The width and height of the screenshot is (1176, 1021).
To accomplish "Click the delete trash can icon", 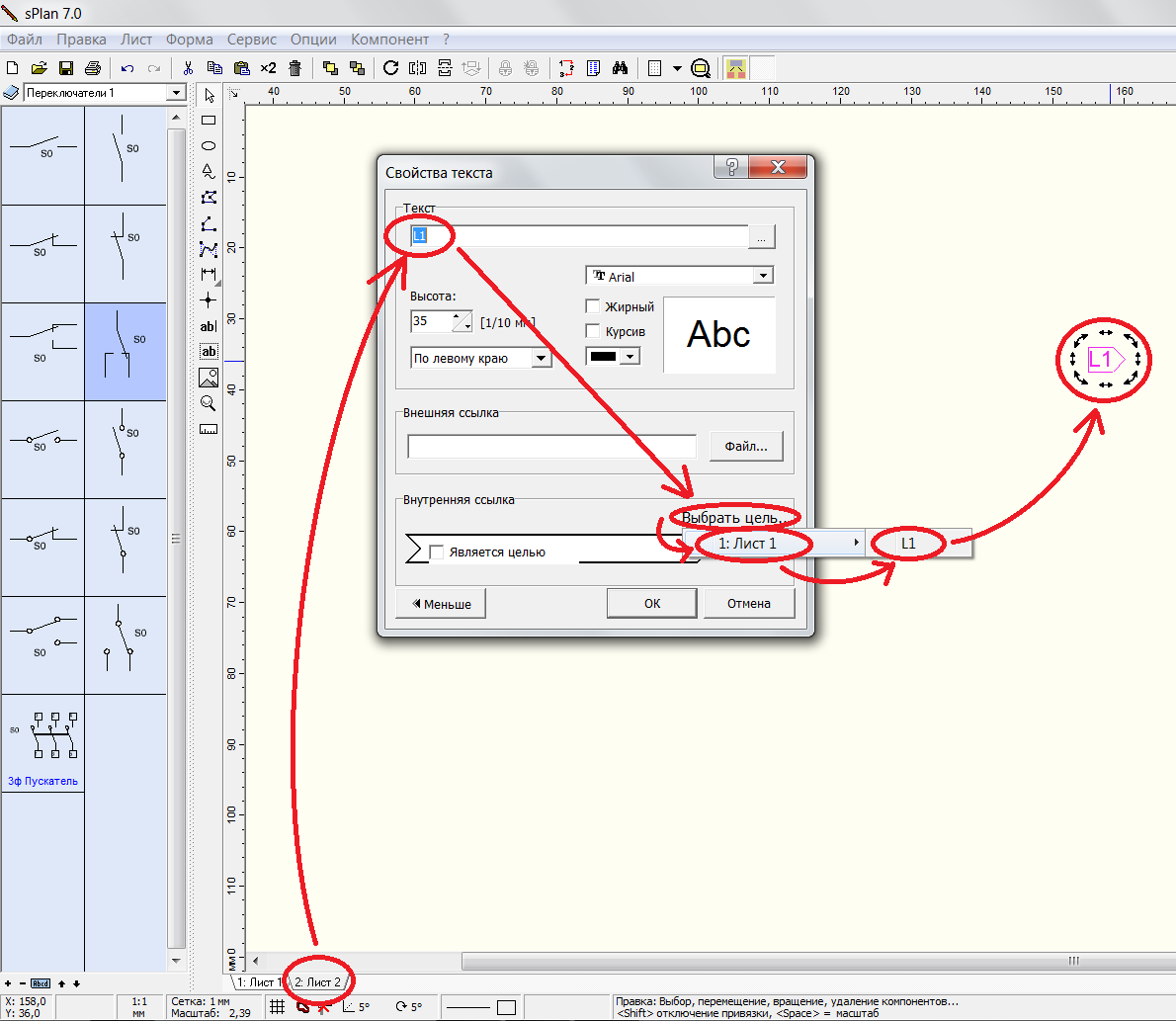I will pyautogui.click(x=294, y=68).
